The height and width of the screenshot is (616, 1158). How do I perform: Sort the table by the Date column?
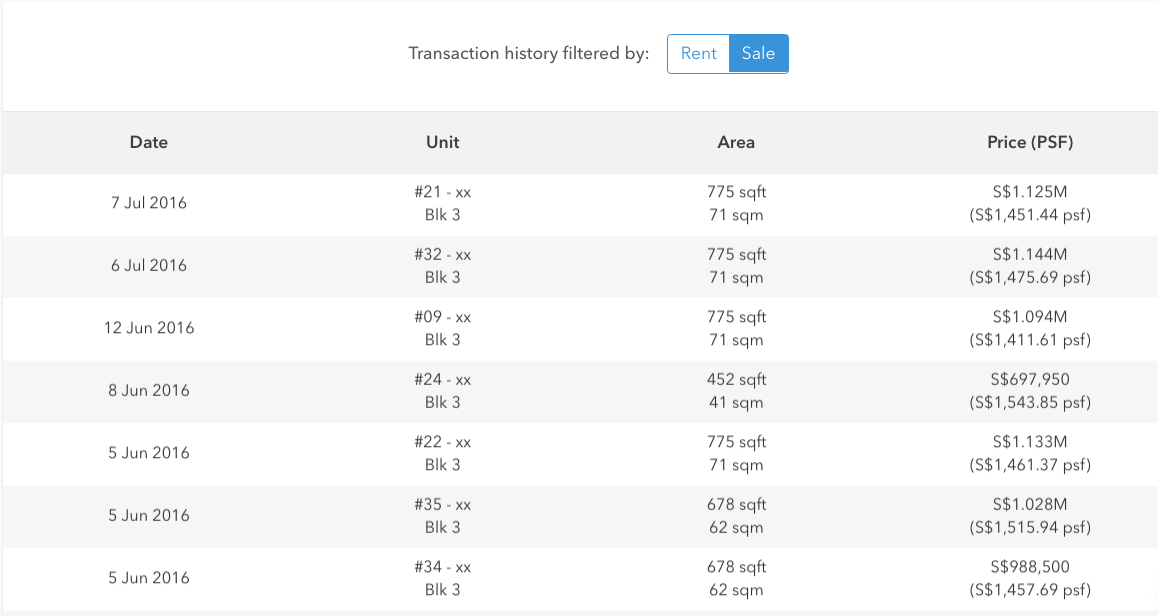click(148, 142)
